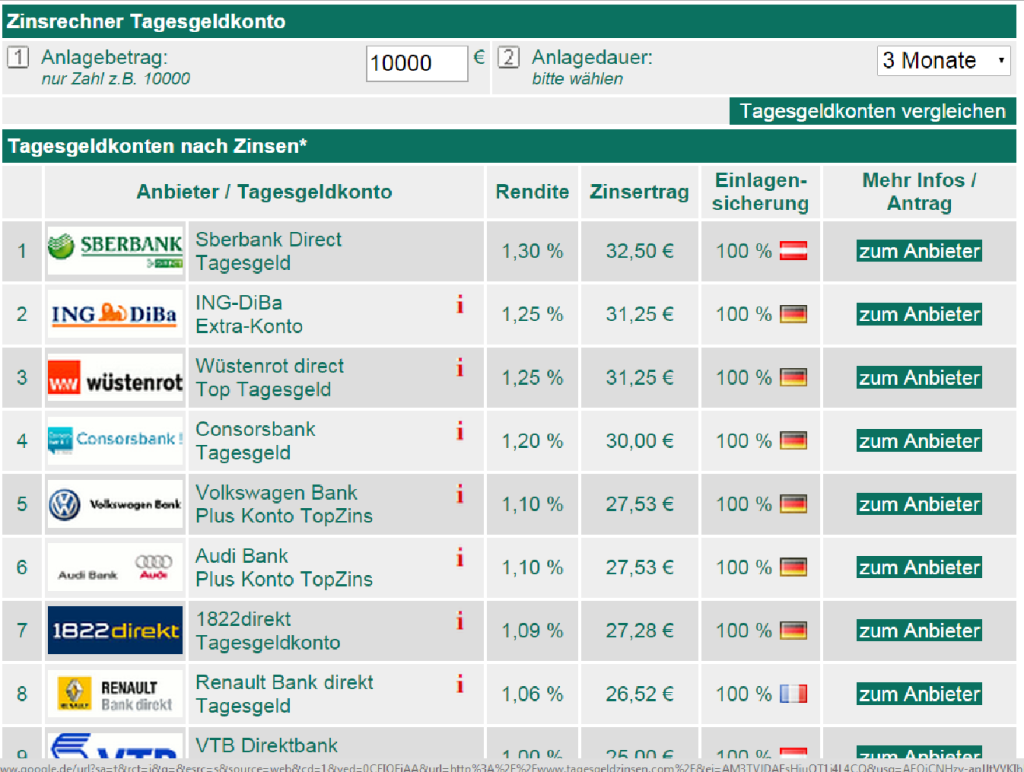Open Consorsbank Tagesgeld link
The width and height of the screenshot is (1024, 772).
tap(255, 441)
